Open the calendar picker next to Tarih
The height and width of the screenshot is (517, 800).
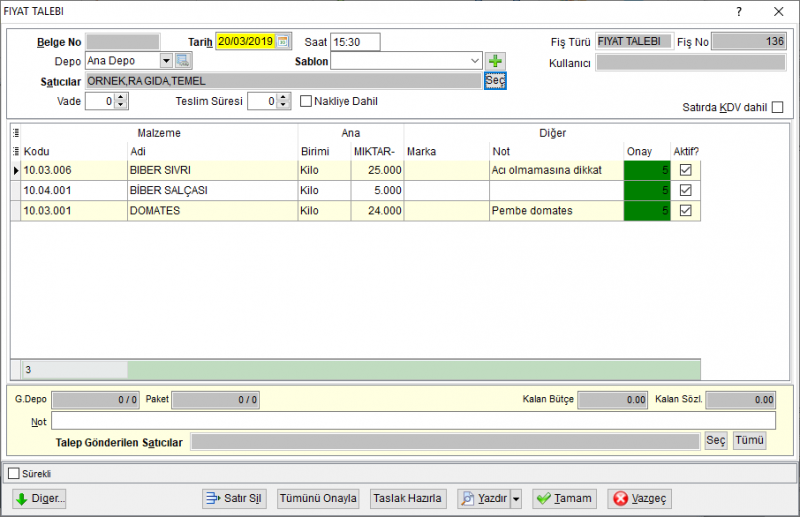tap(283, 41)
